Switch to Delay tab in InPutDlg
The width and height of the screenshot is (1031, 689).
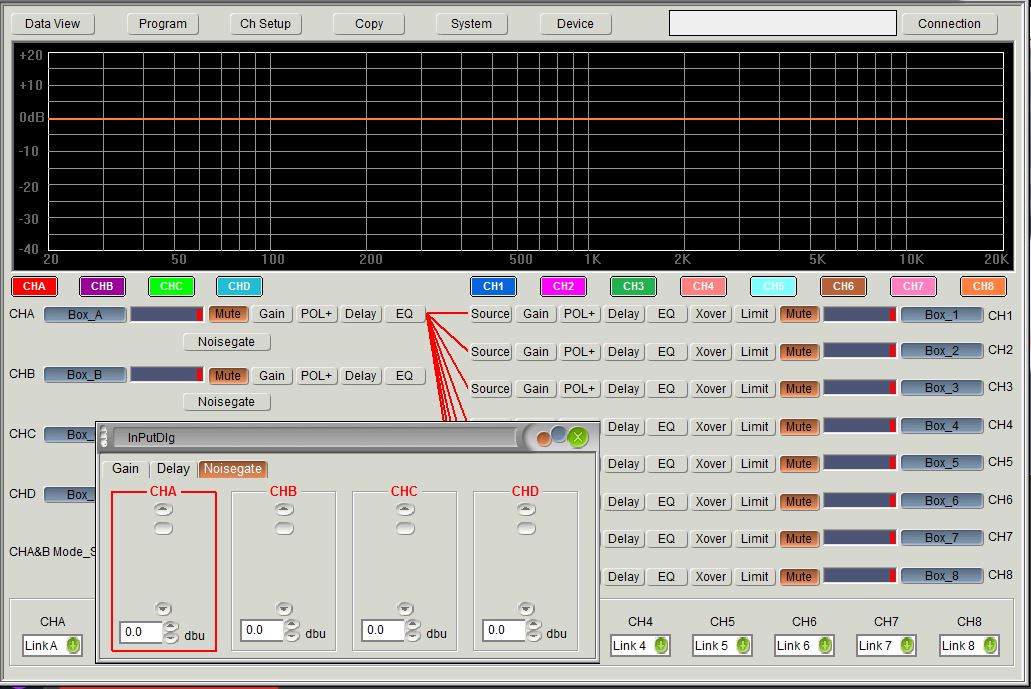[173, 469]
